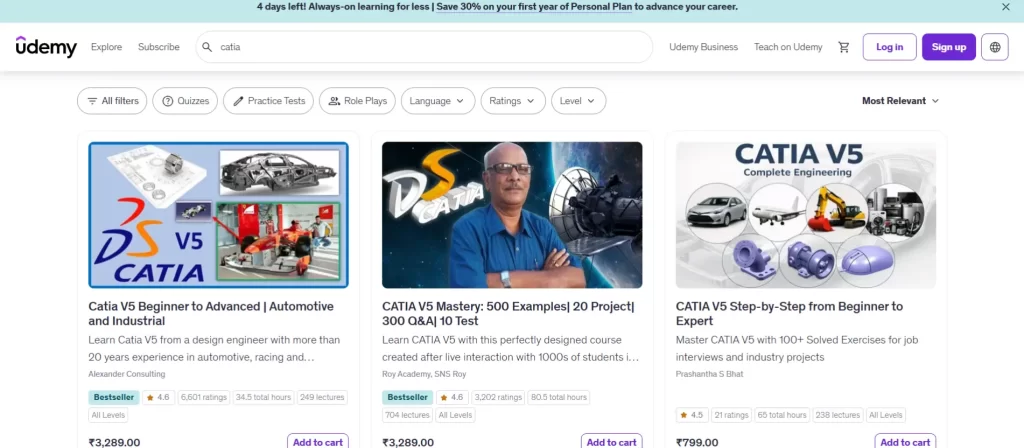Click the Alexander Consulting instructor name
The height and width of the screenshot is (448, 1024).
[x=127, y=374]
